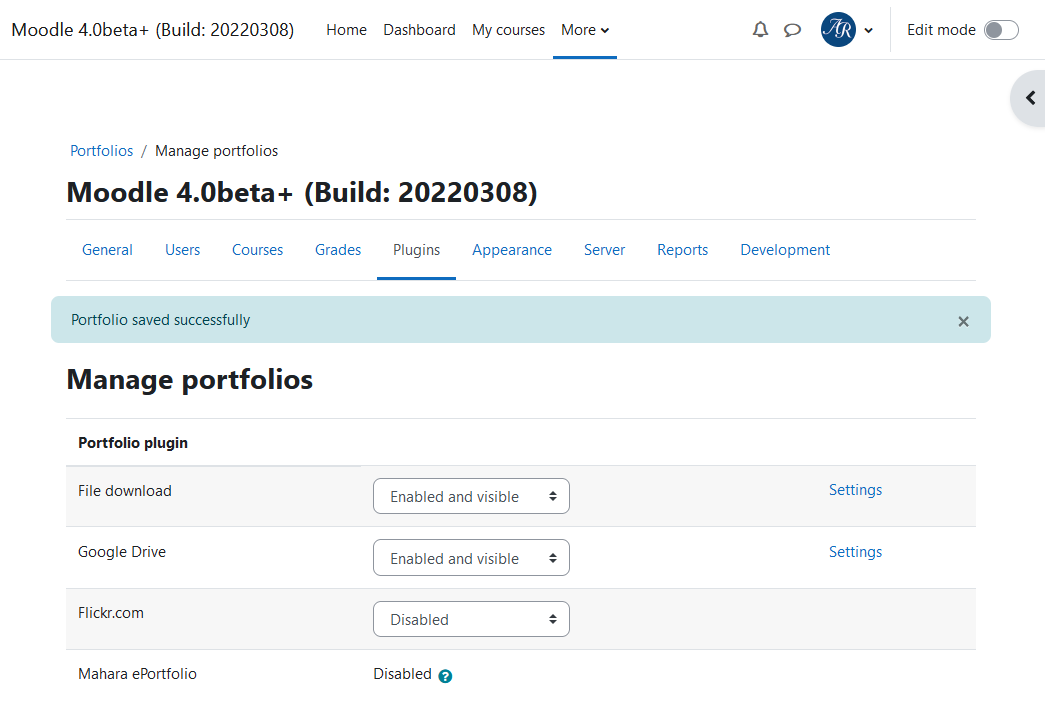The height and width of the screenshot is (713, 1045).
Task: Click the Portfolios breadcrumb link
Action: 102,151
